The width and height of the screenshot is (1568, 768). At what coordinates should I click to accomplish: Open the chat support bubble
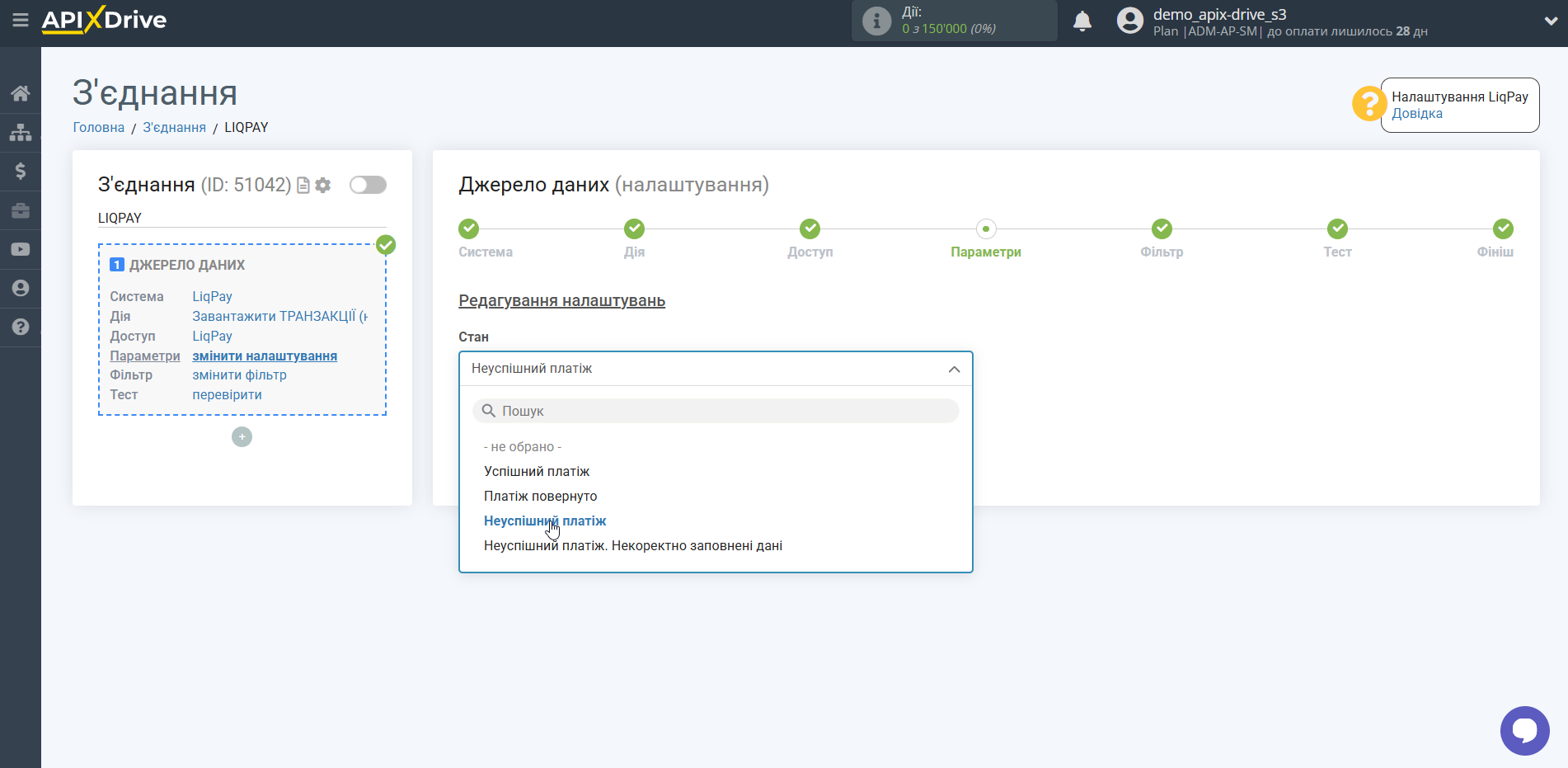click(x=1524, y=730)
